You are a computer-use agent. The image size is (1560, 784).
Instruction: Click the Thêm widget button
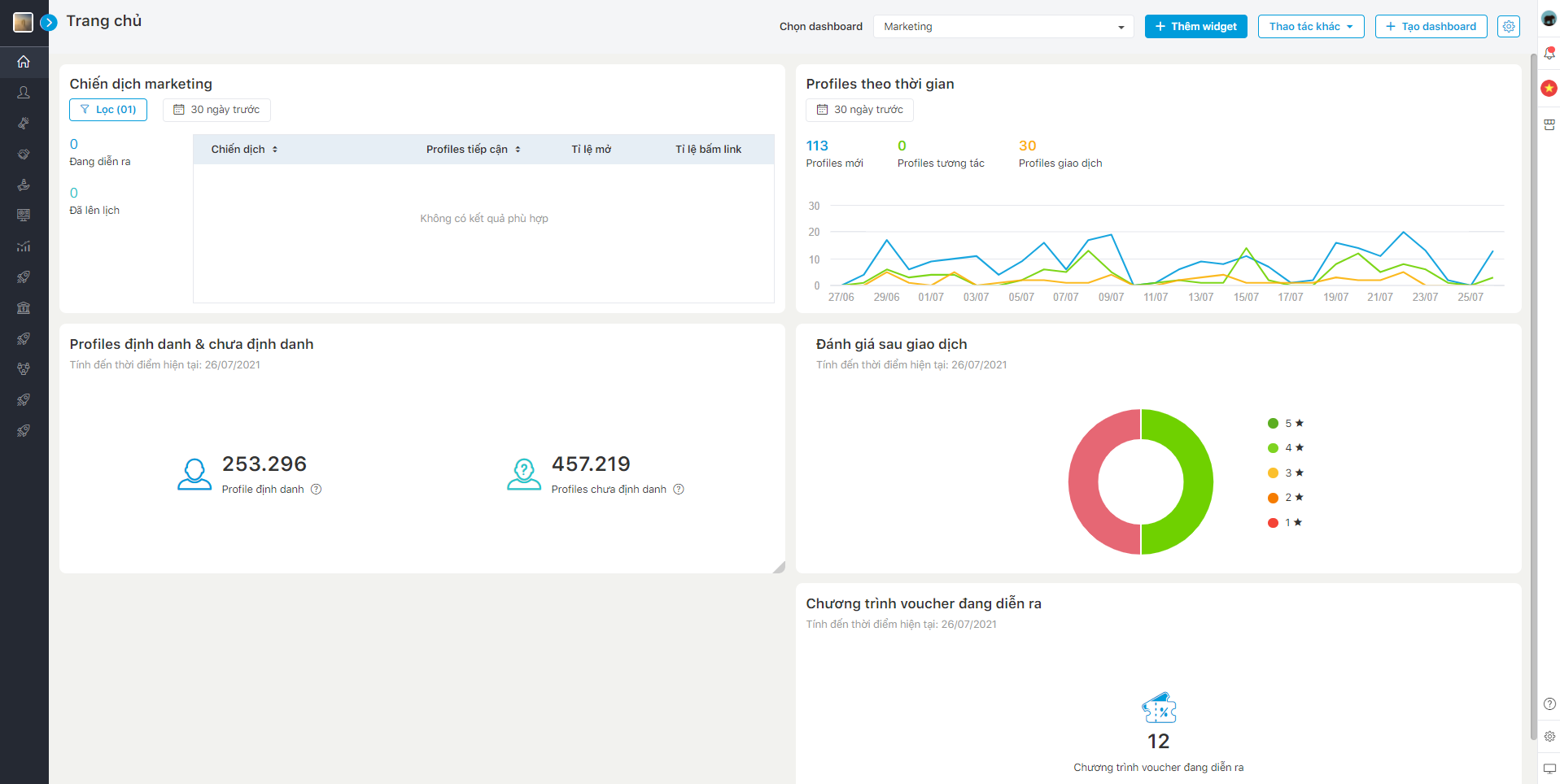point(1195,27)
